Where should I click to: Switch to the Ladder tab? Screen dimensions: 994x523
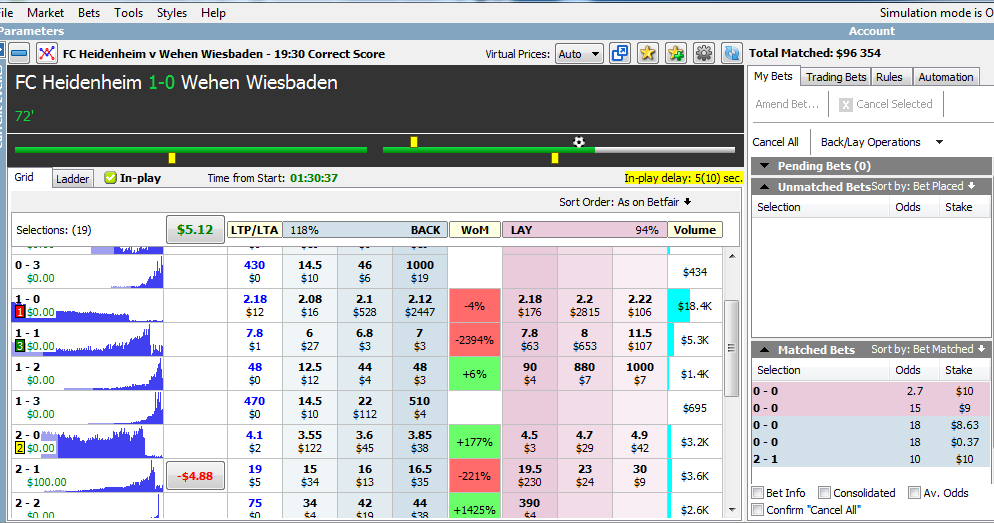(72, 179)
